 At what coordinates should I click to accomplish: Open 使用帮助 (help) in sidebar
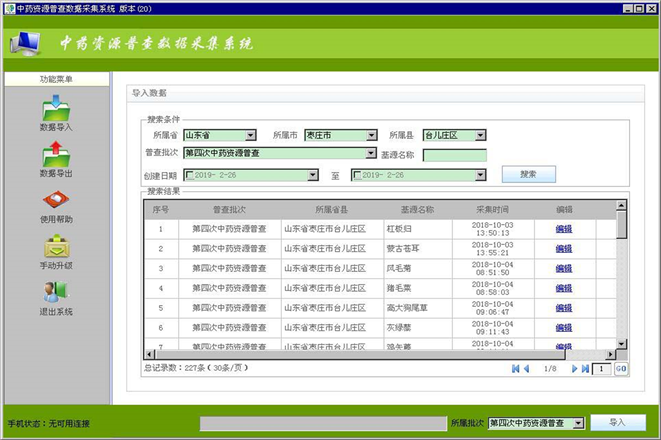click(56, 205)
